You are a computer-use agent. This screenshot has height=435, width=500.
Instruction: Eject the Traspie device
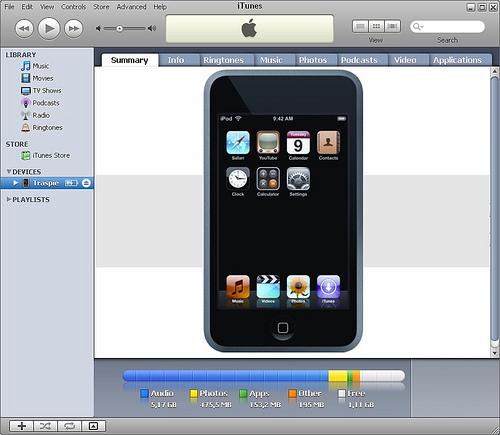coord(86,183)
